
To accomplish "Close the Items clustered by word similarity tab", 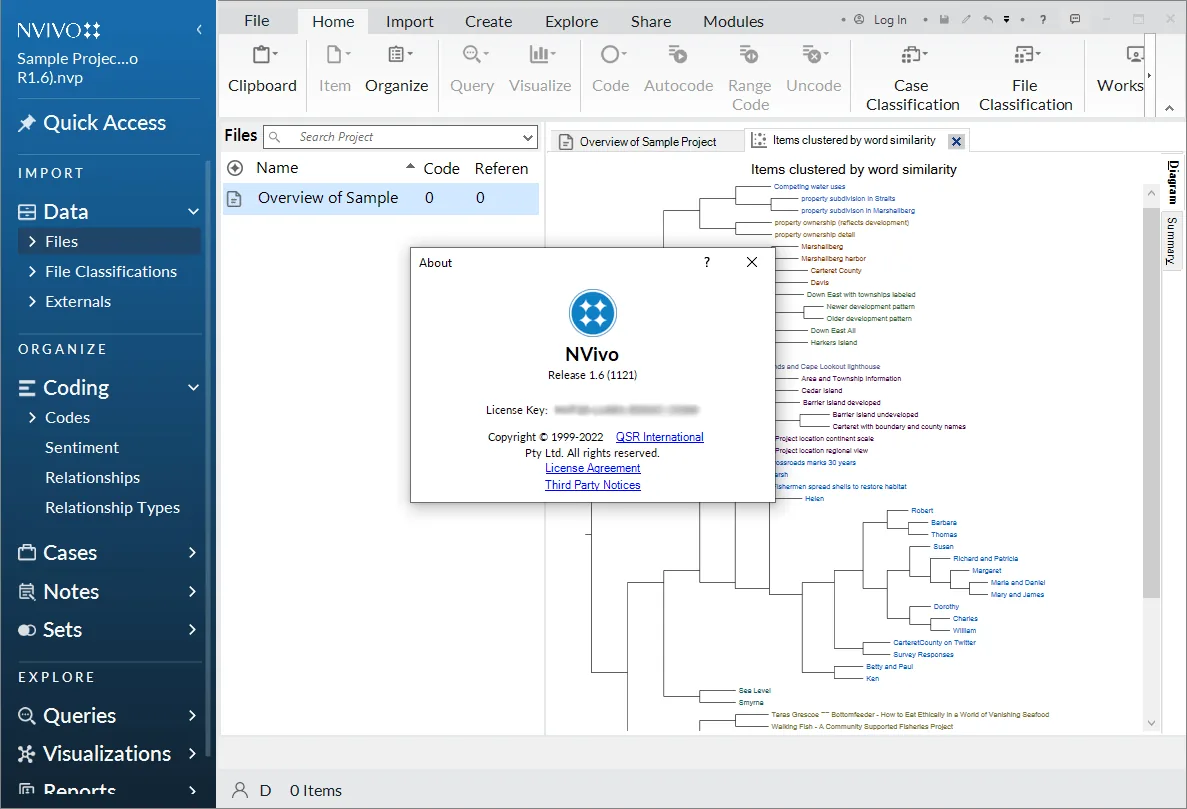I will coord(956,142).
